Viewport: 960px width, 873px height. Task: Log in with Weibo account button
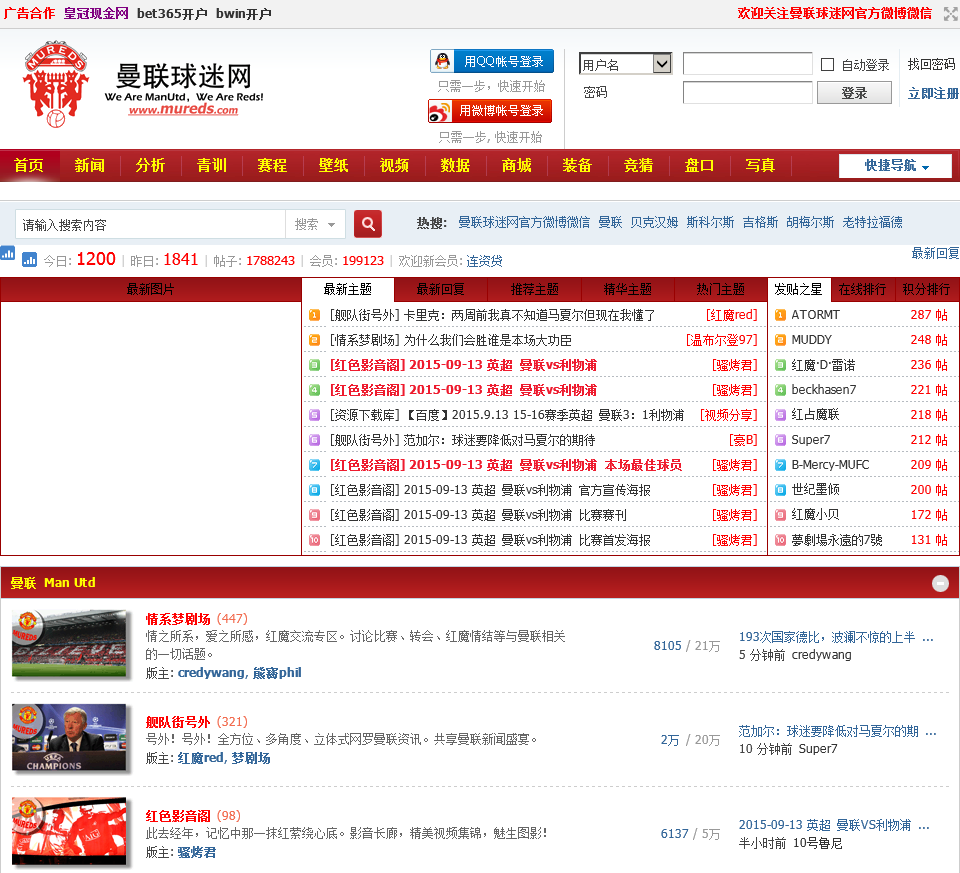tap(490, 111)
